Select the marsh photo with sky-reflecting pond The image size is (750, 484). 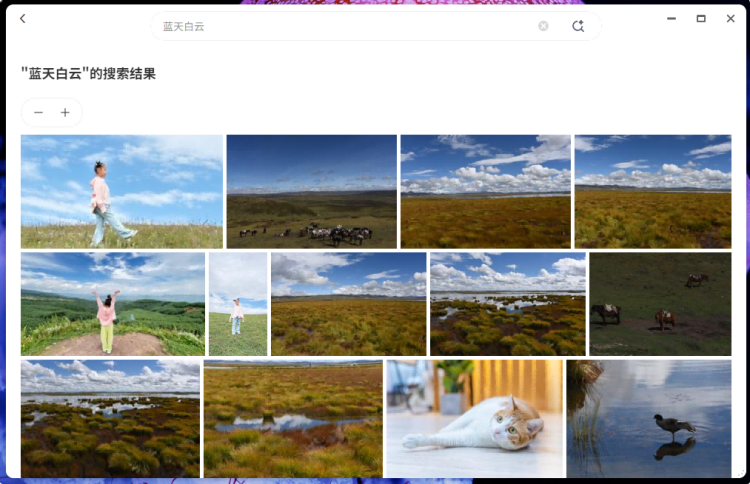(292, 418)
